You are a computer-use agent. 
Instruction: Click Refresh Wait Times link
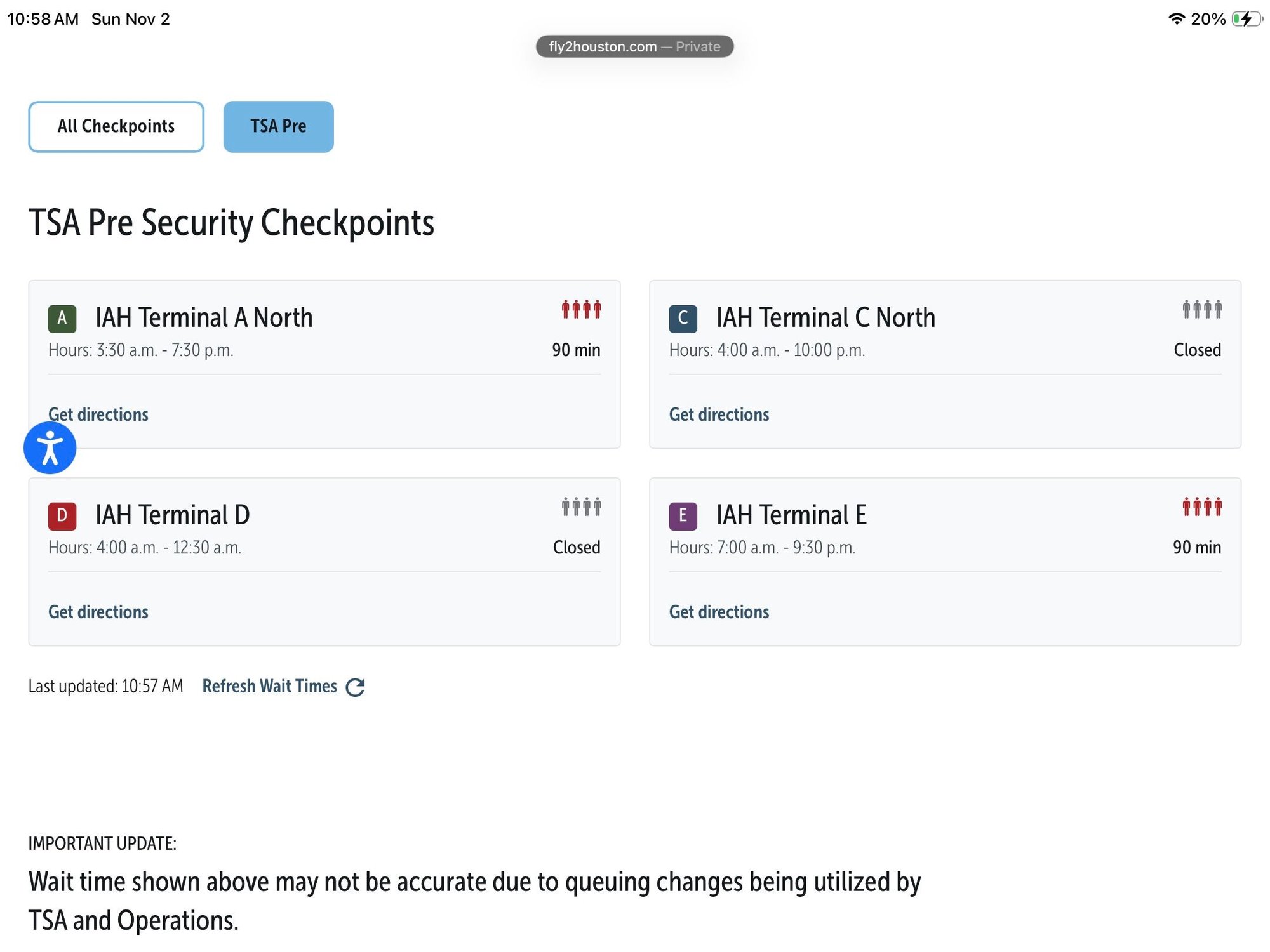point(269,686)
